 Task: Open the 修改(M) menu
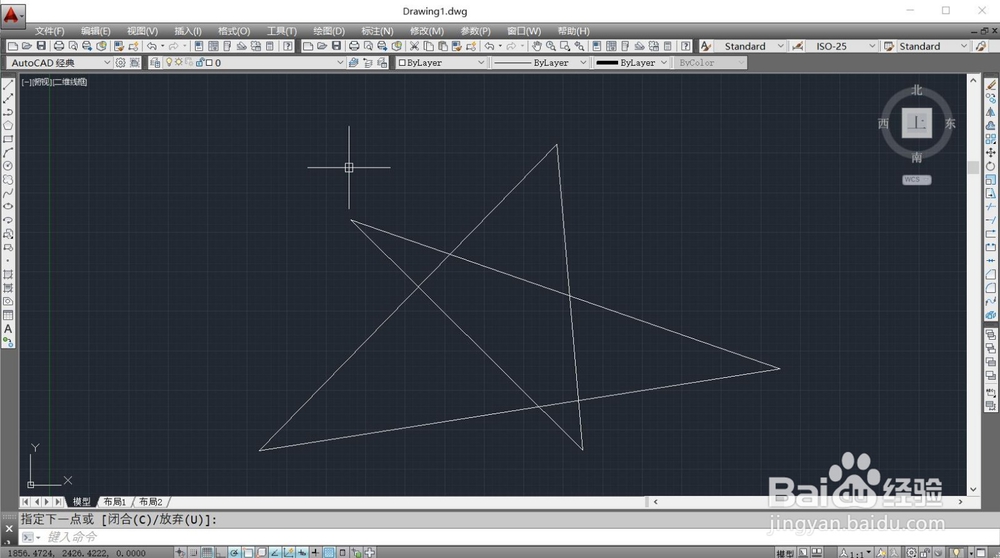[427, 31]
